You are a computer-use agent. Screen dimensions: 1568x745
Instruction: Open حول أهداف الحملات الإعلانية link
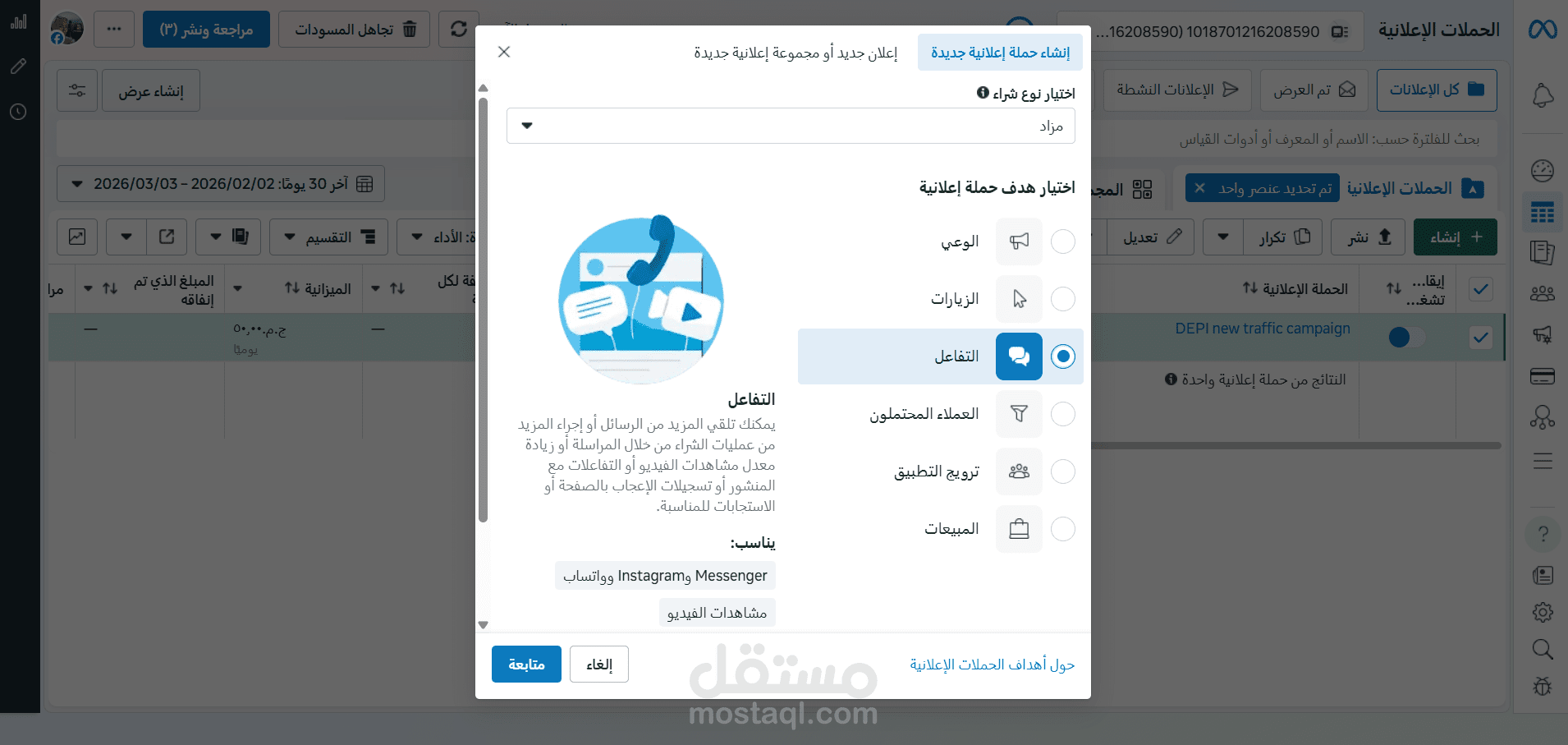(x=992, y=665)
